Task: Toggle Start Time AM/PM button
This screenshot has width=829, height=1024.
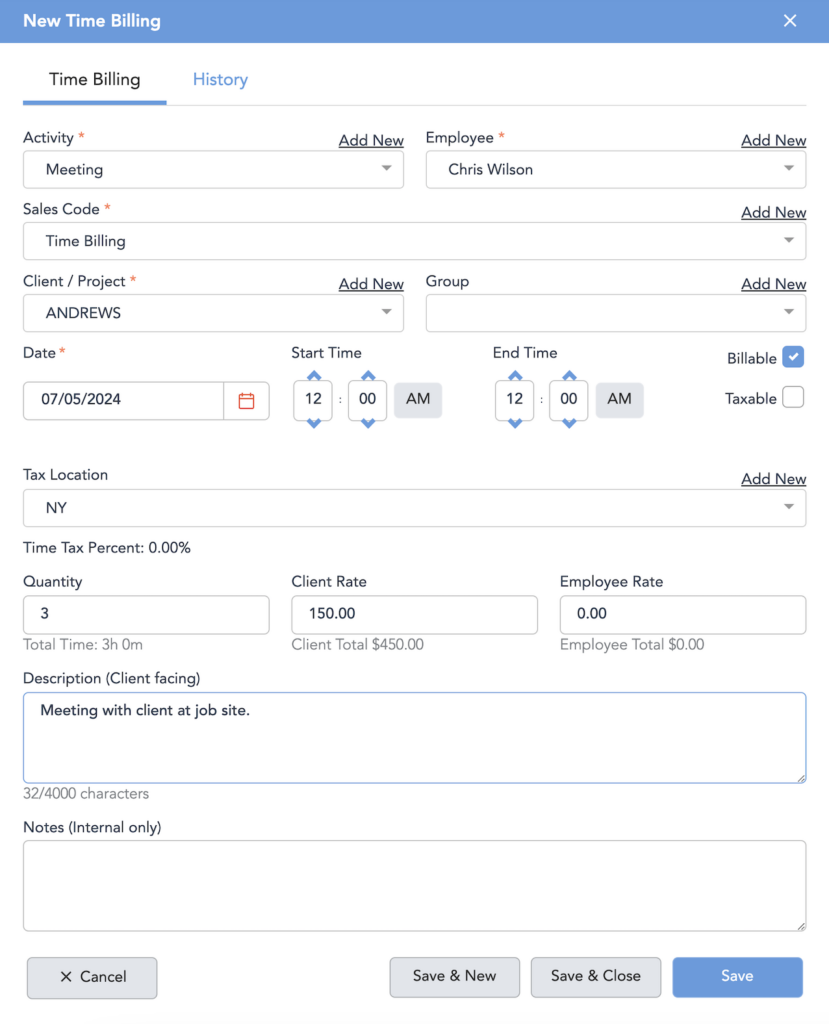Action: [418, 399]
